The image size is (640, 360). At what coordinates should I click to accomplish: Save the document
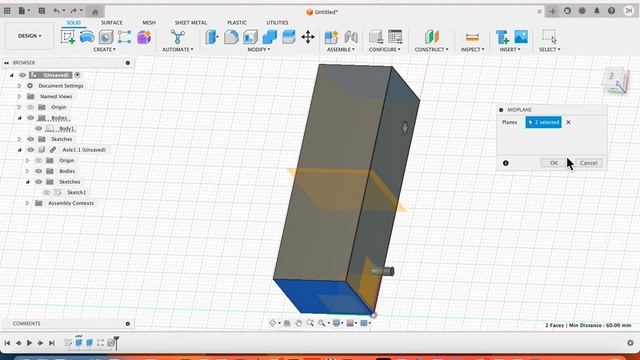(x=42, y=11)
